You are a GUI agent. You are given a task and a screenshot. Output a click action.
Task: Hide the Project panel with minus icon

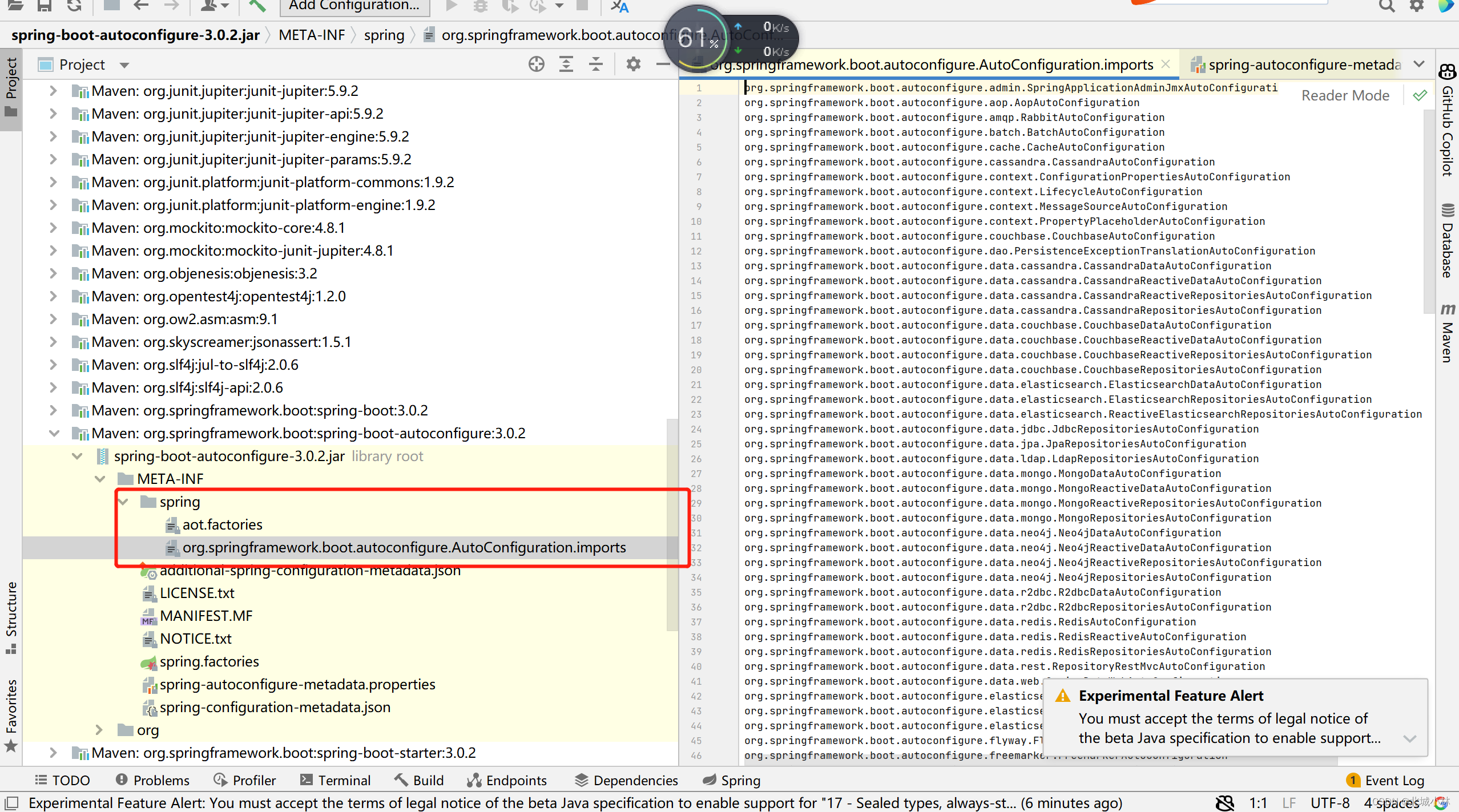(x=663, y=64)
